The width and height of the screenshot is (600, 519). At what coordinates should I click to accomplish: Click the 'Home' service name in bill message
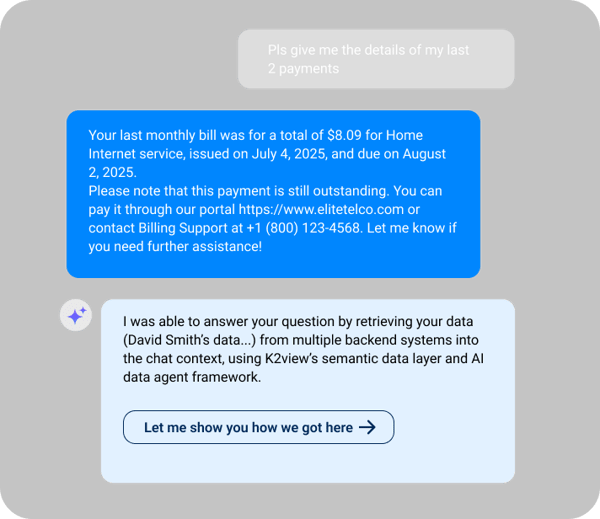pyautogui.click(x=404, y=135)
